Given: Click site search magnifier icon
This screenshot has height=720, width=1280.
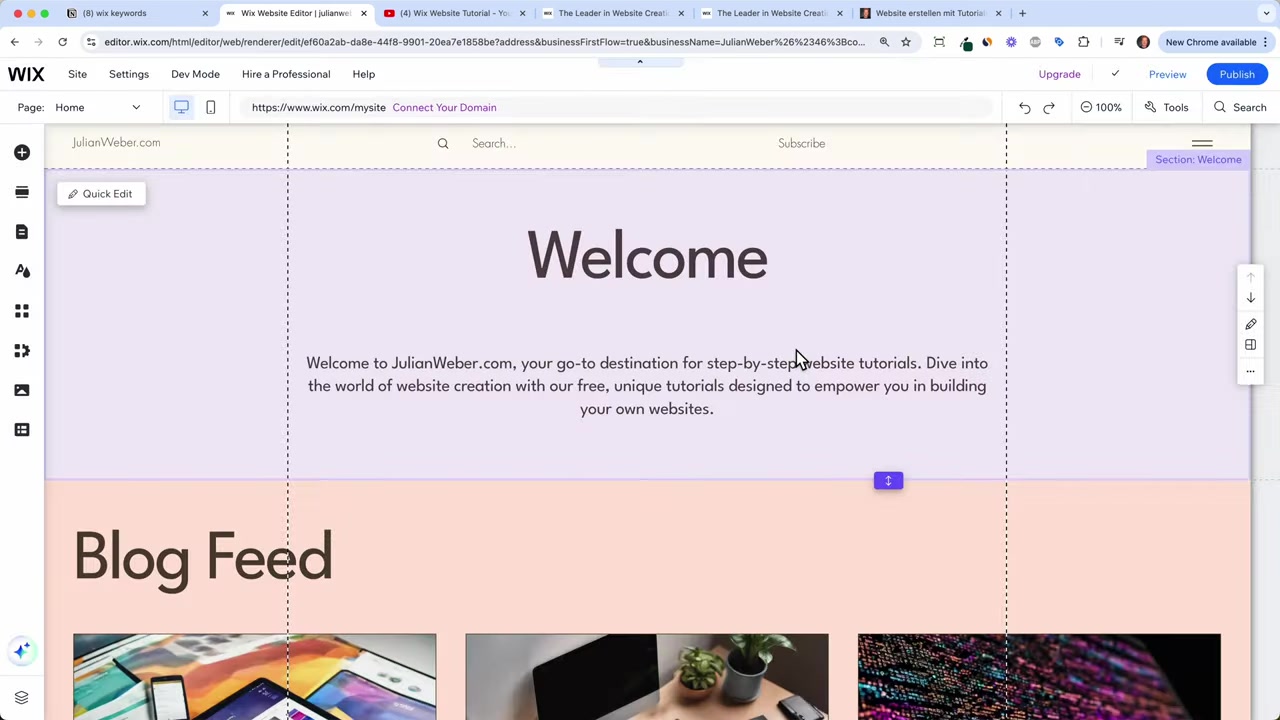Looking at the screenshot, I should [443, 143].
